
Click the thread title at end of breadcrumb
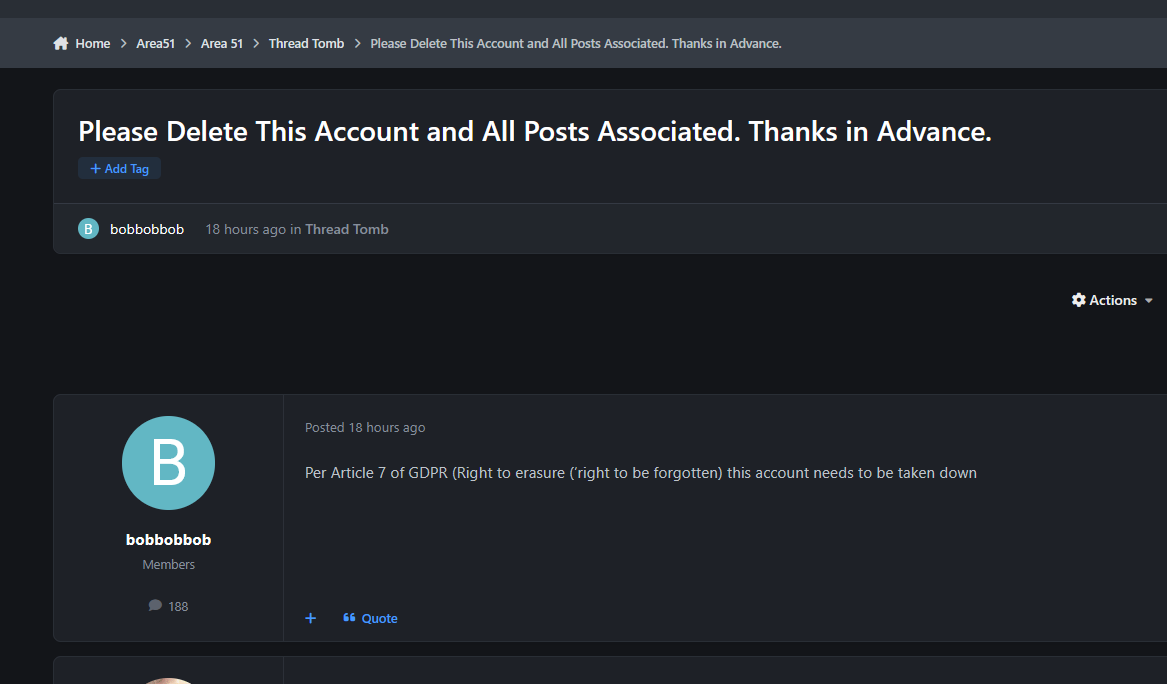(575, 44)
